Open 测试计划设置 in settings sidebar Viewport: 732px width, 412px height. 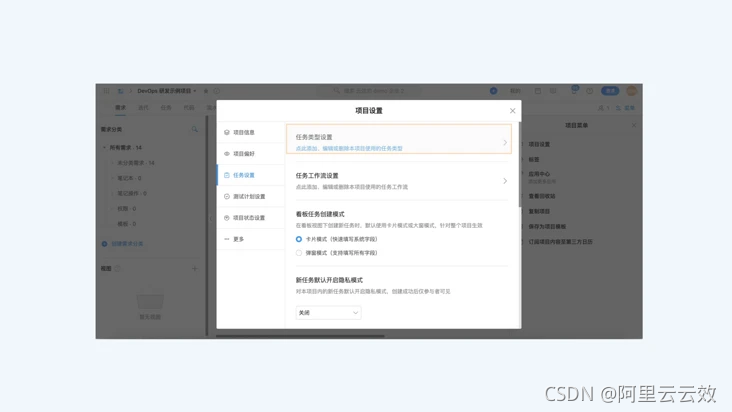tap(251, 196)
